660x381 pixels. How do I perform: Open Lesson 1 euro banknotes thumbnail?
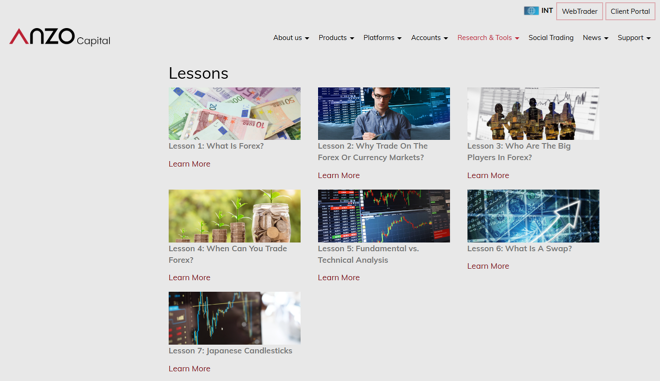pyautogui.click(x=234, y=114)
